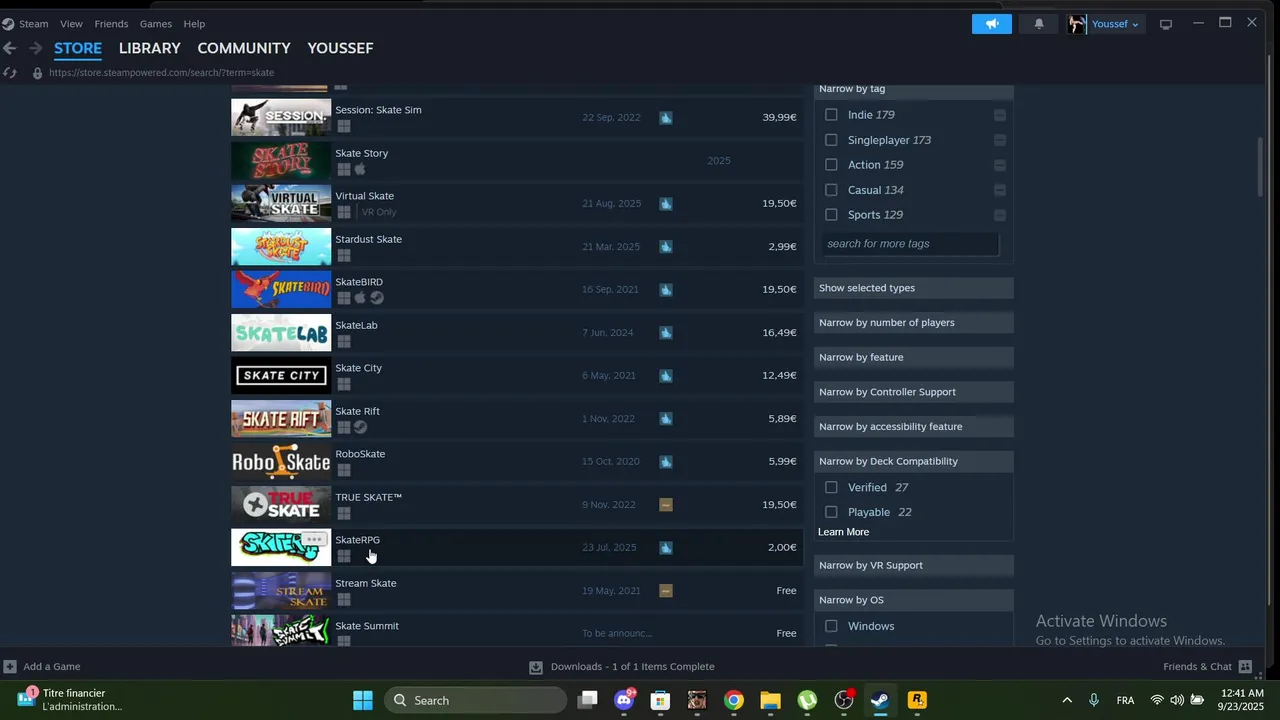Exclude the Indie tag with its minus button
This screenshot has height=720, width=1280.
point(1000,115)
